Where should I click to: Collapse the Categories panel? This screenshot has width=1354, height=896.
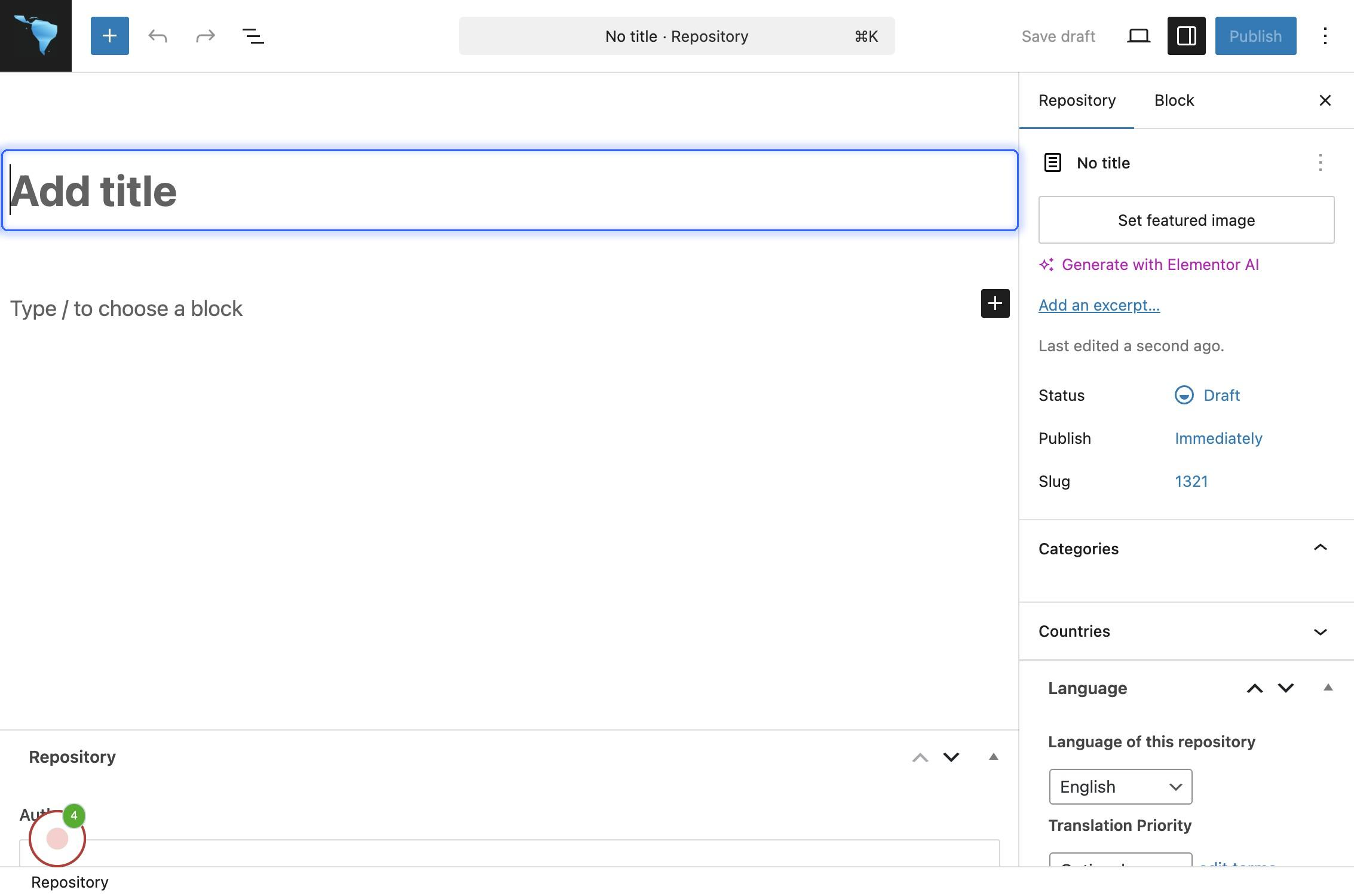(x=1320, y=548)
